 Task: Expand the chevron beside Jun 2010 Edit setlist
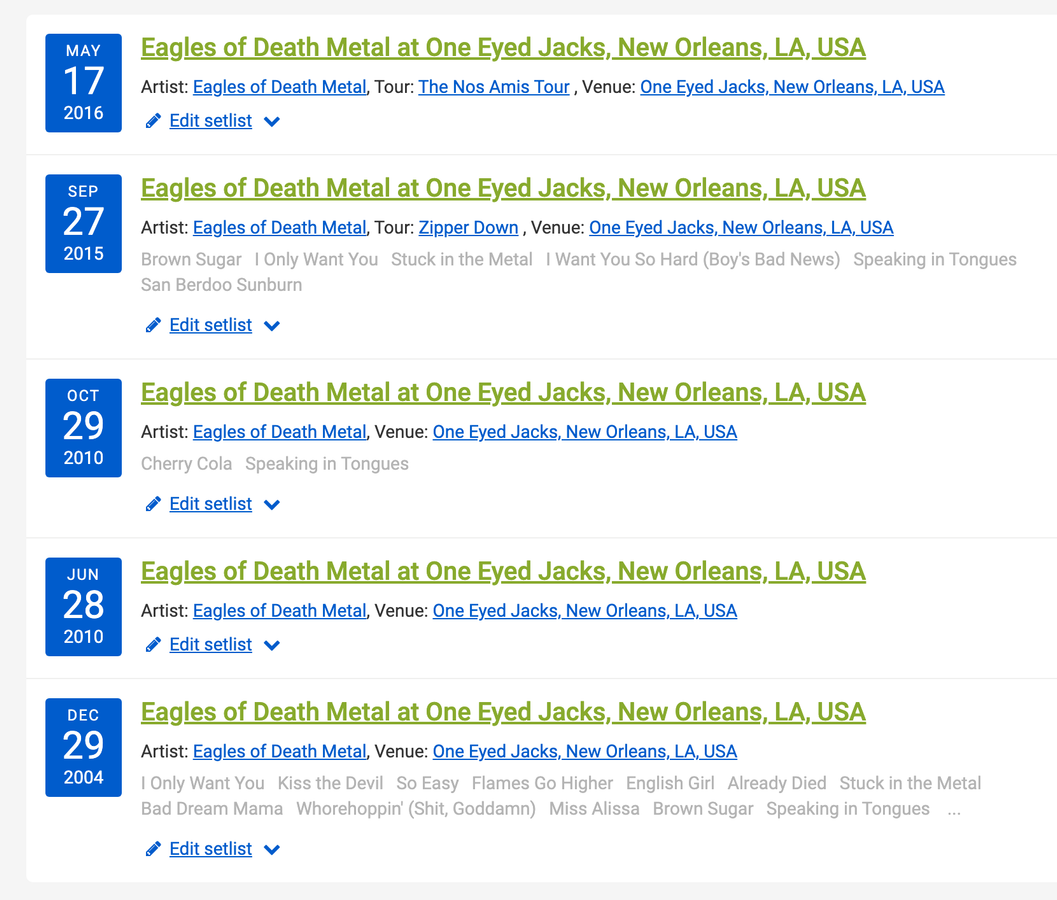click(x=272, y=646)
